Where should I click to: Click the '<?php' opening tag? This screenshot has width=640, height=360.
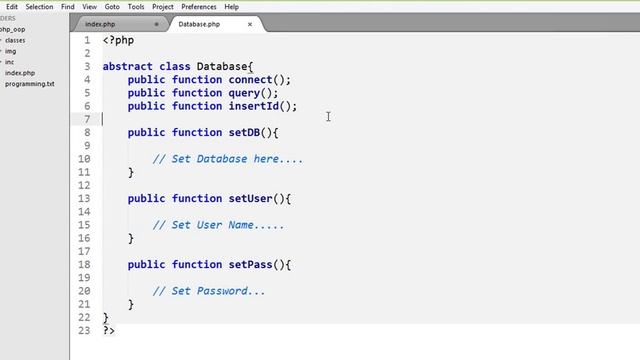pos(118,40)
